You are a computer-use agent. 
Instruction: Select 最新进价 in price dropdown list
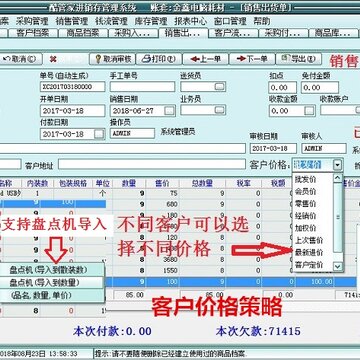coord(309,253)
